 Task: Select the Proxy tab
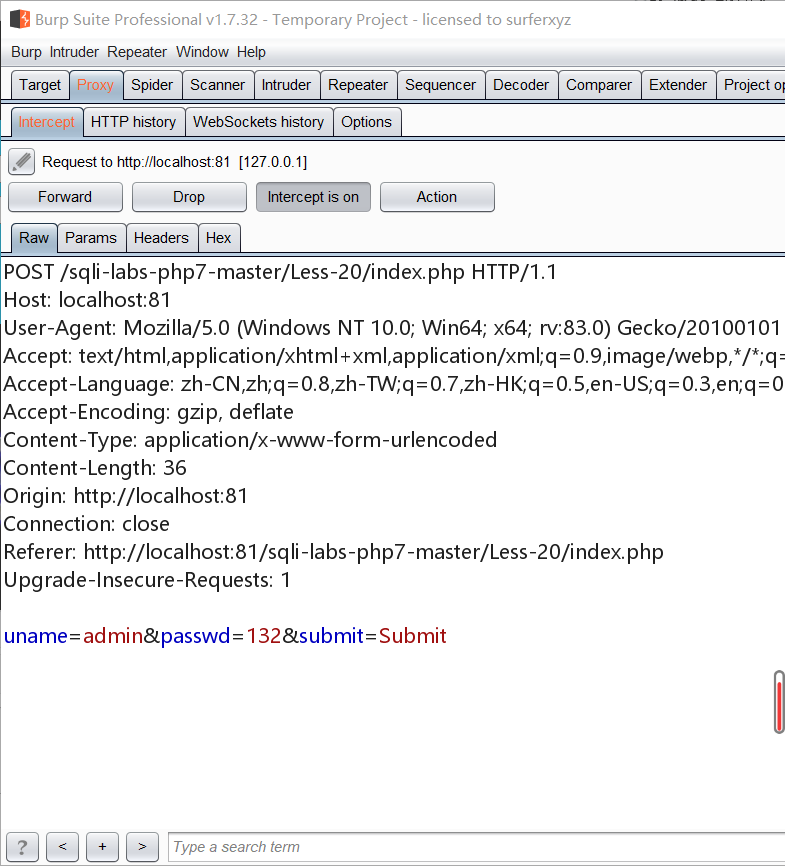pyautogui.click(x=96, y=85)
